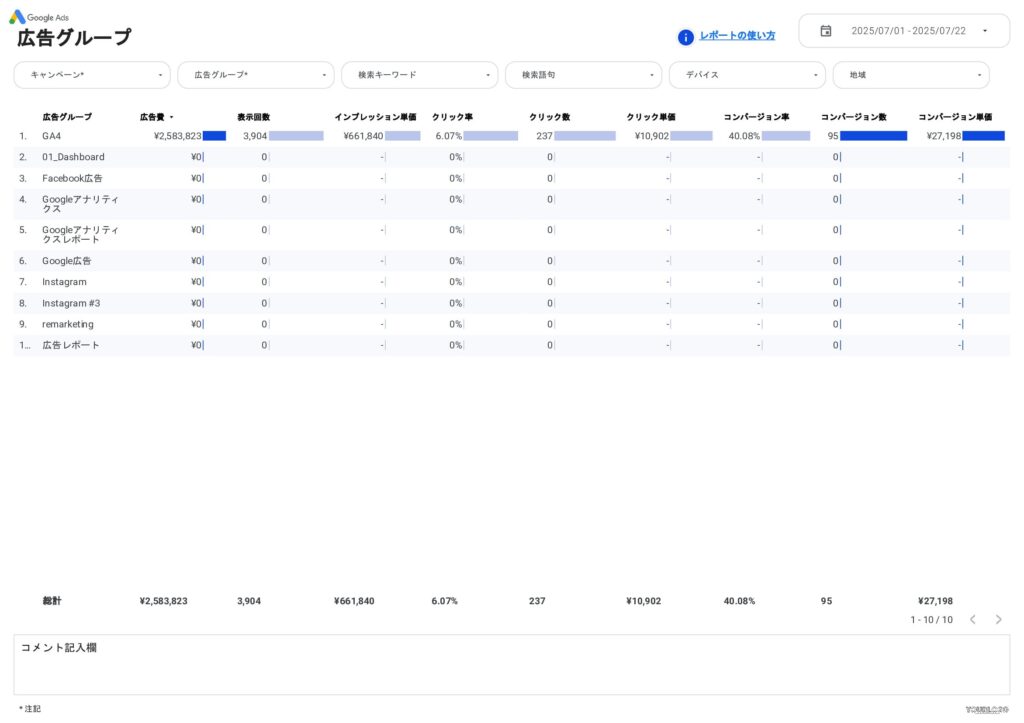Image resolution: width=1024 pixels, height=723 pixels.
Task: Click the blue info circle icon
Action: pyautogui.click(x=685, y=37)
